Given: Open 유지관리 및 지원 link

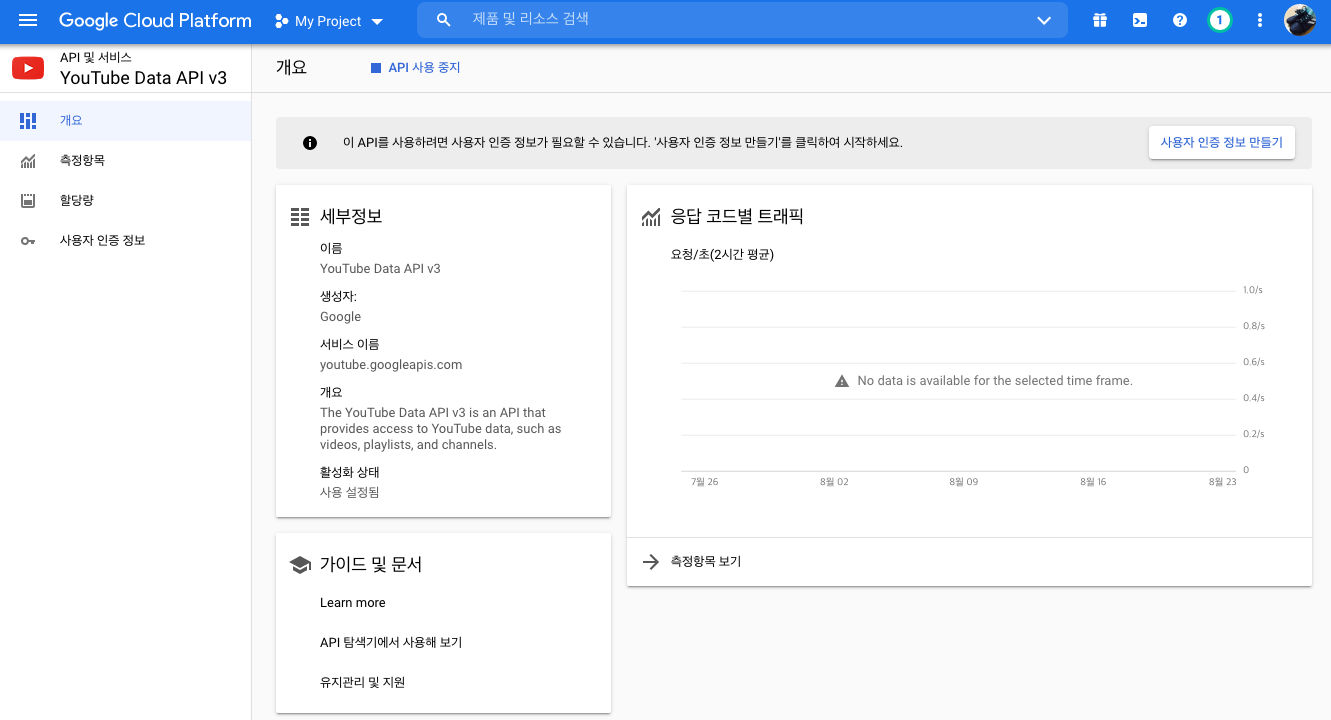Looking at the screenshot, I should (362, 683).
